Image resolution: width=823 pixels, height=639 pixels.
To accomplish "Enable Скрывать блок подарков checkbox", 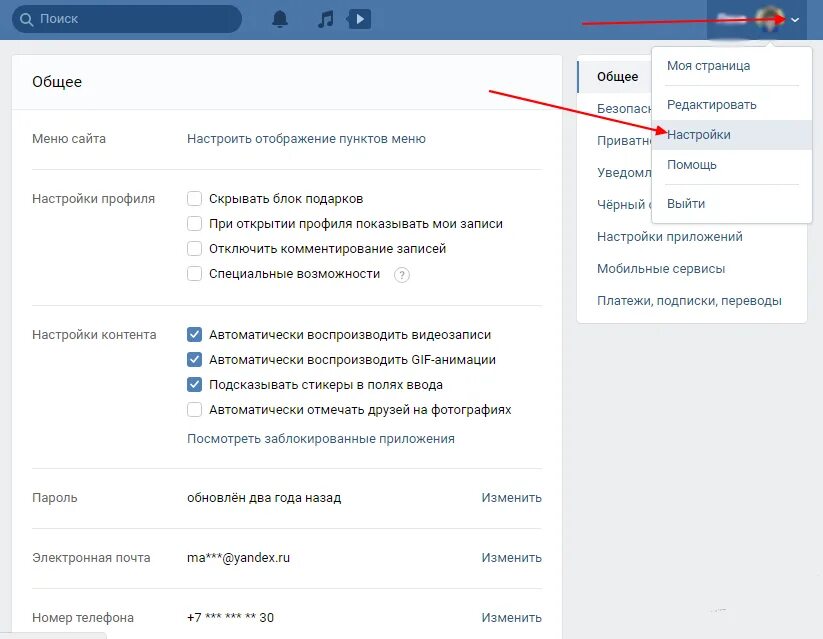I will click(194, 198).
